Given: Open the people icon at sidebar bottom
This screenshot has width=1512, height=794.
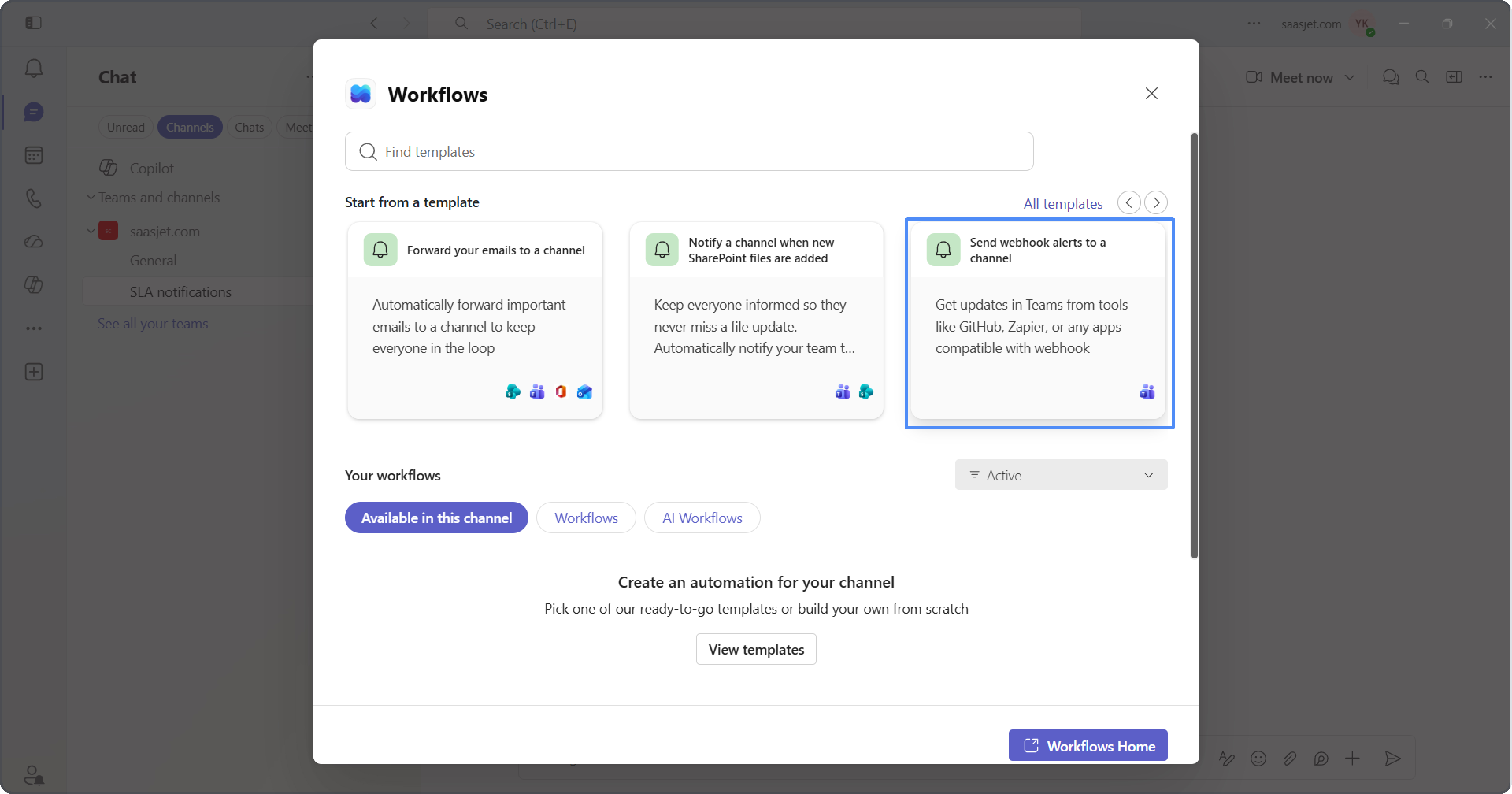Looking at the screenshot, I should [x=33, y=775].
